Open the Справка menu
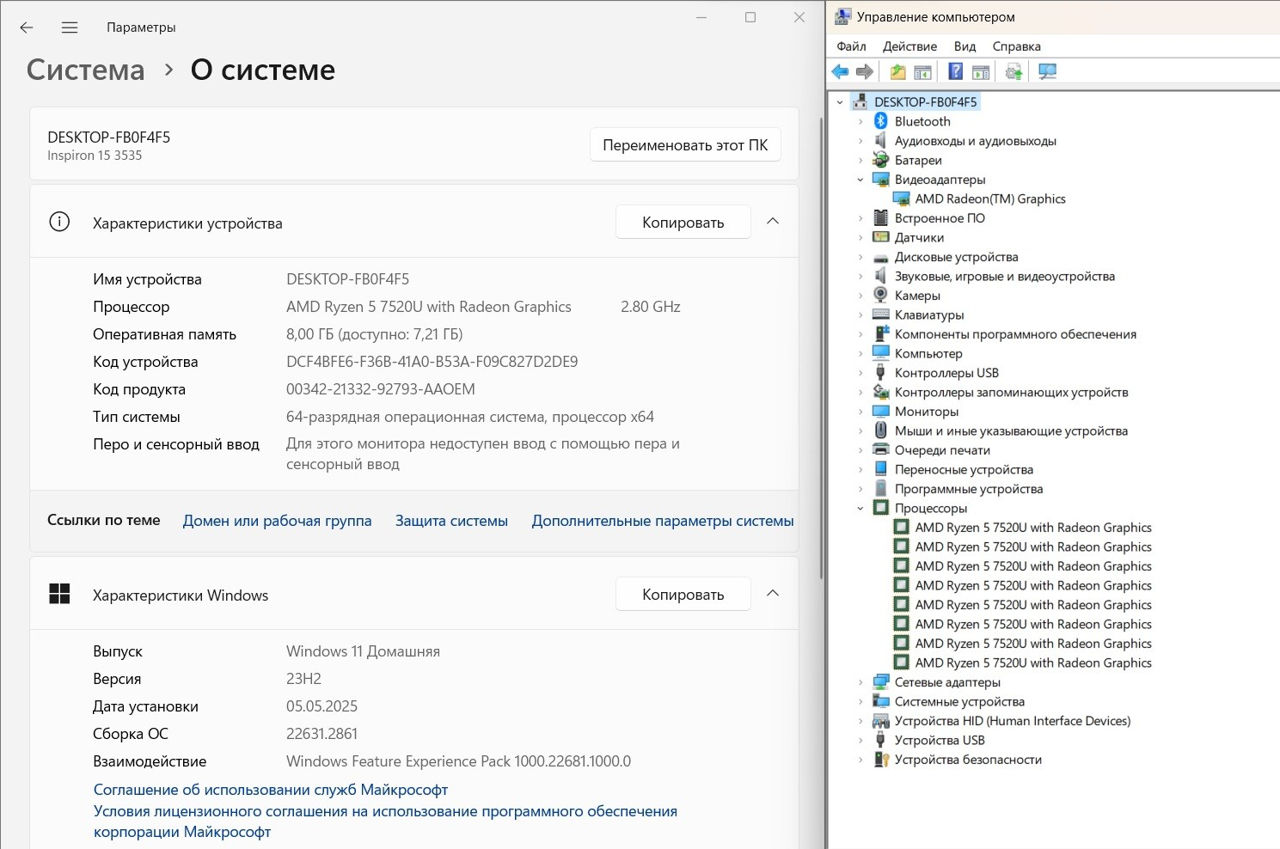The width and height of the screenshot is (1280, 849). 1016,46
